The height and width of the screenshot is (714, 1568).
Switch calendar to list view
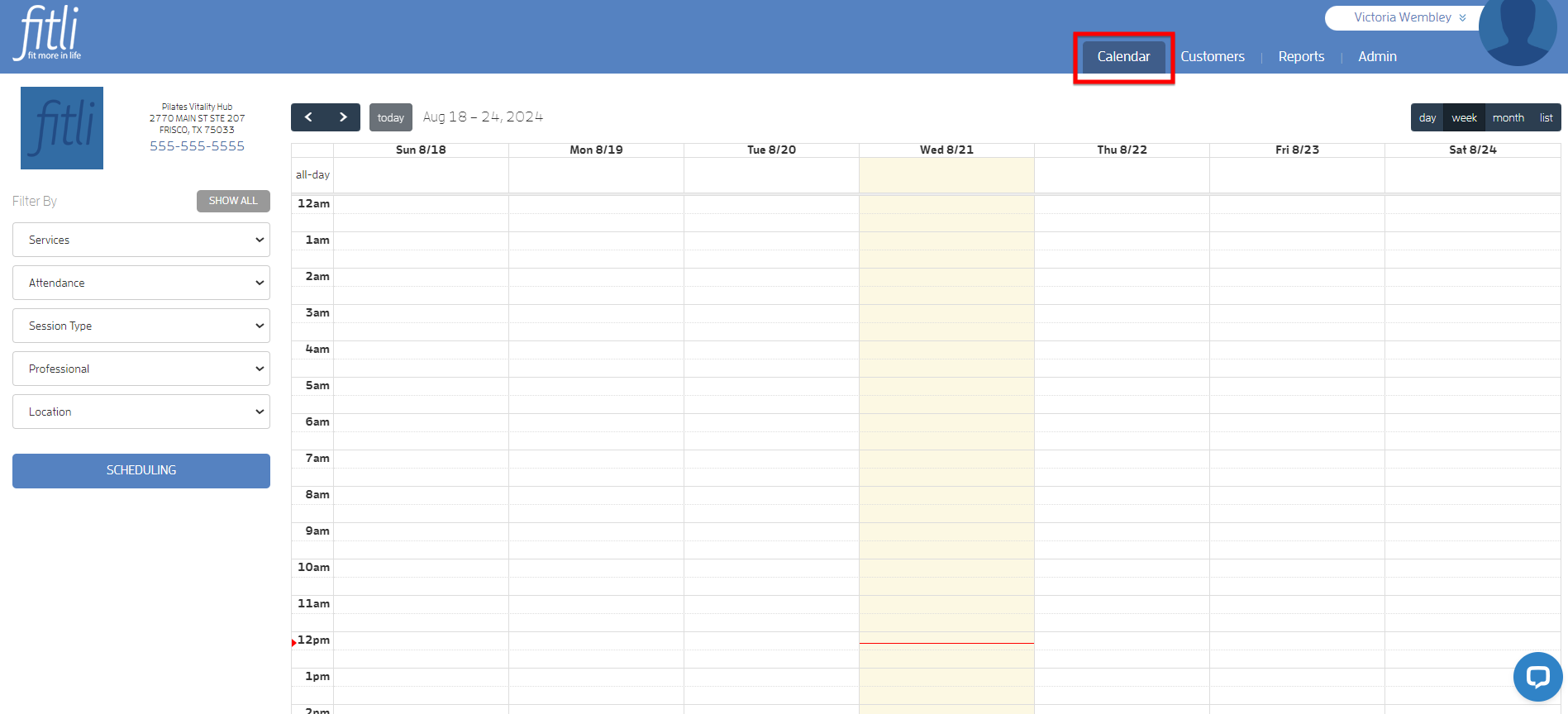pos(1546,117)
